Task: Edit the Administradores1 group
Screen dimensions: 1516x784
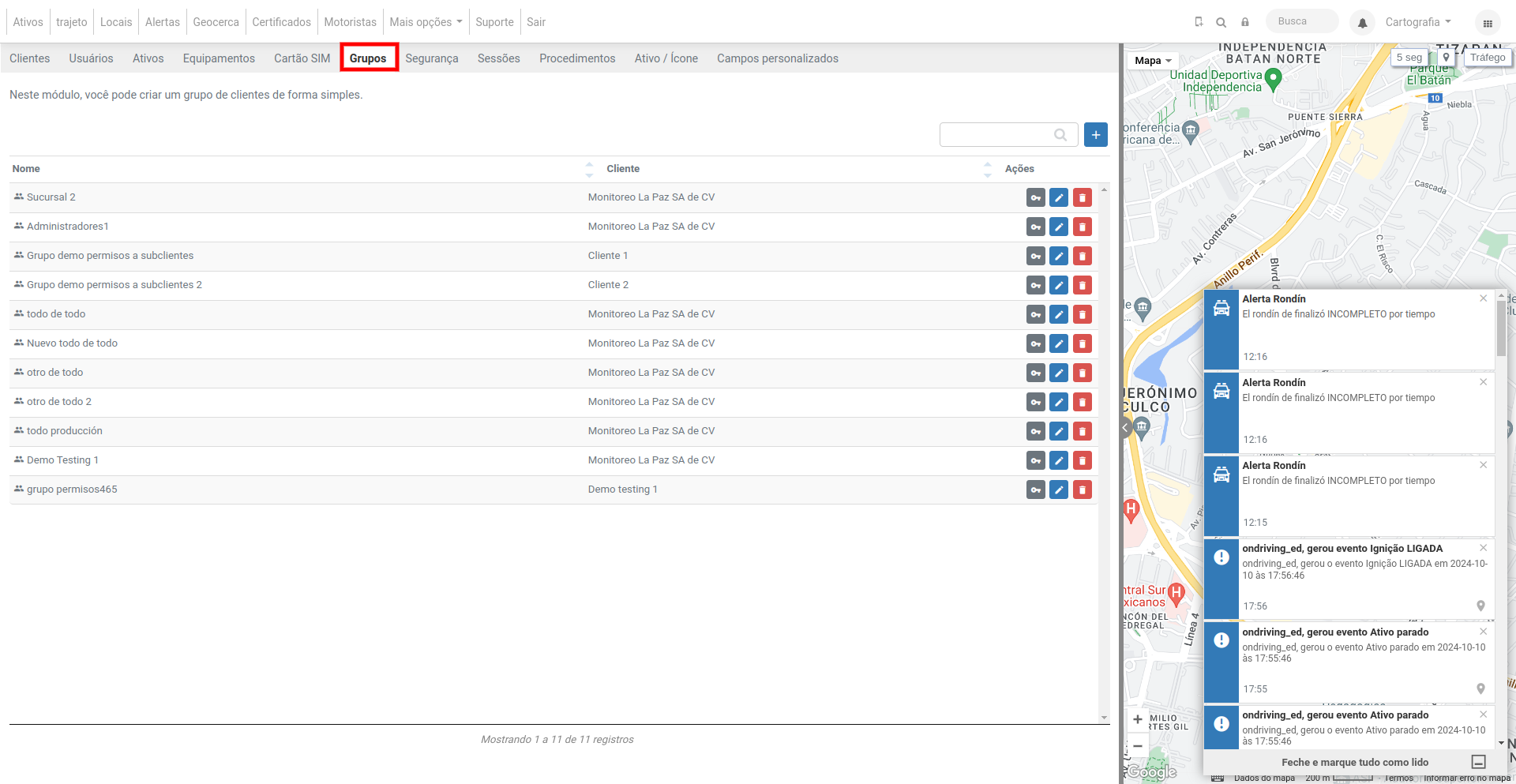Action: [1059, 227]
